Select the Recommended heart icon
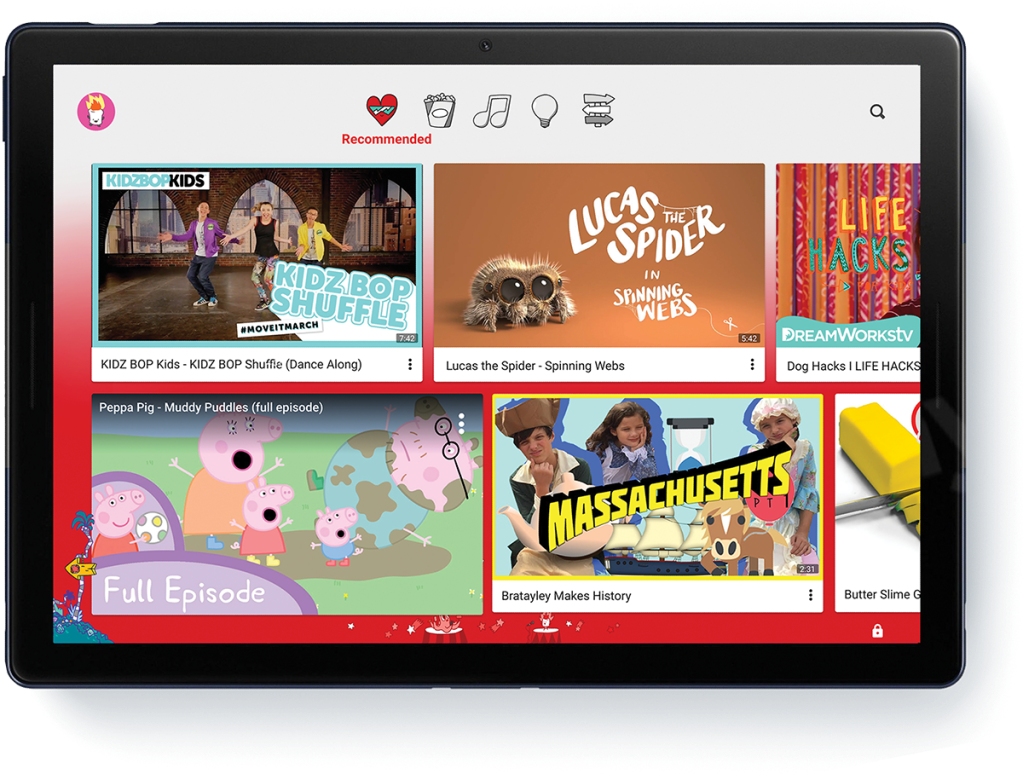 (382, 110)
